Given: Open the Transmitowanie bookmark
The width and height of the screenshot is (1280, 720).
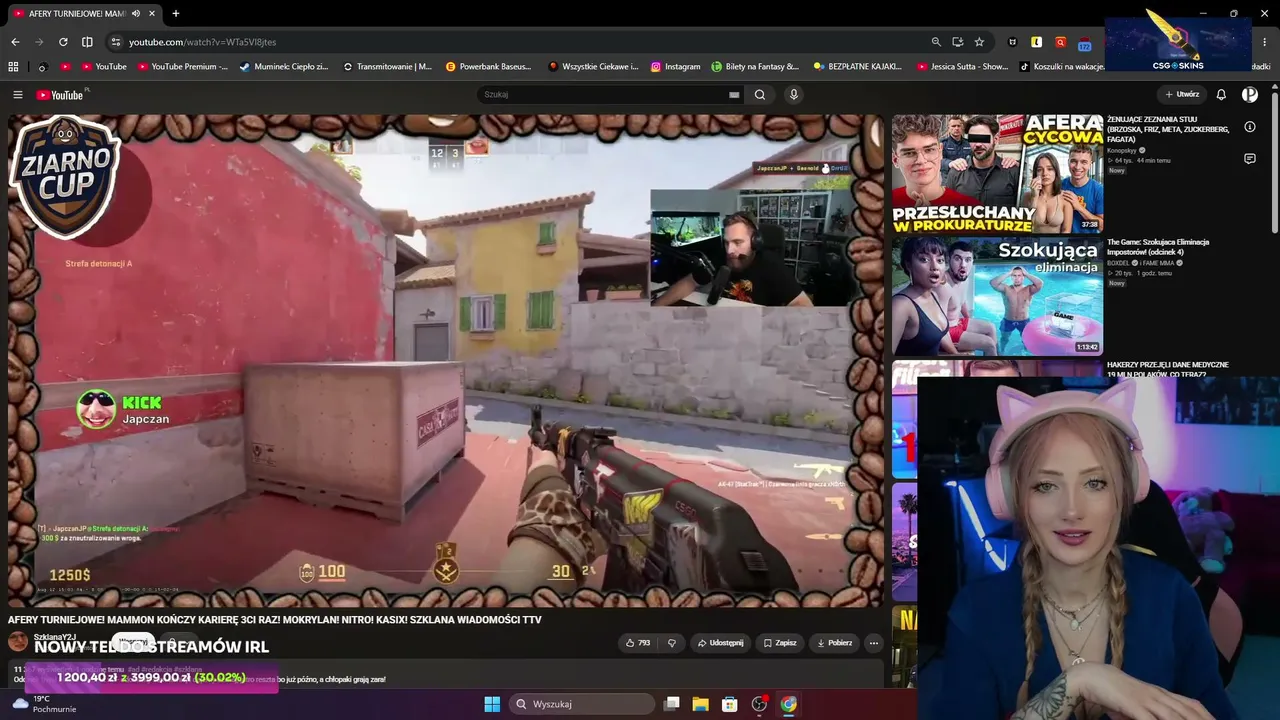Looking at the screenshot, I should coord(387,67).
